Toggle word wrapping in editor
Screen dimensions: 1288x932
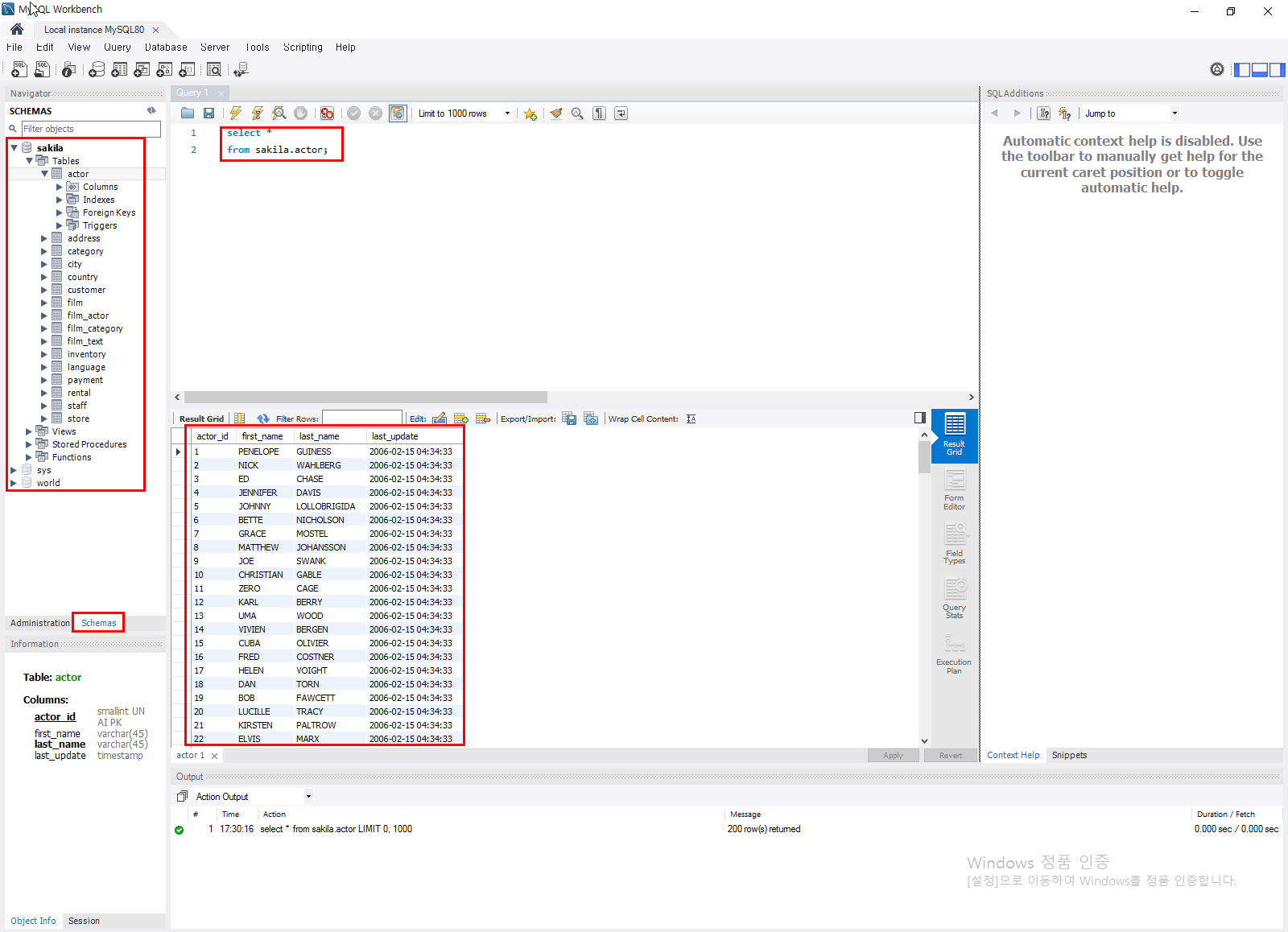[x=621, y=113]
